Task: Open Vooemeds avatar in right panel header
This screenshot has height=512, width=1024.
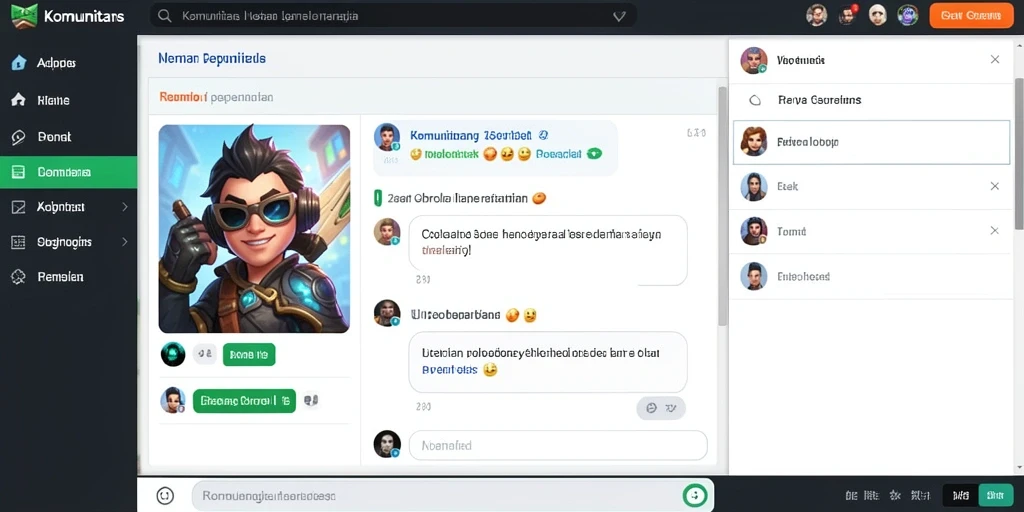Action: 754,60
